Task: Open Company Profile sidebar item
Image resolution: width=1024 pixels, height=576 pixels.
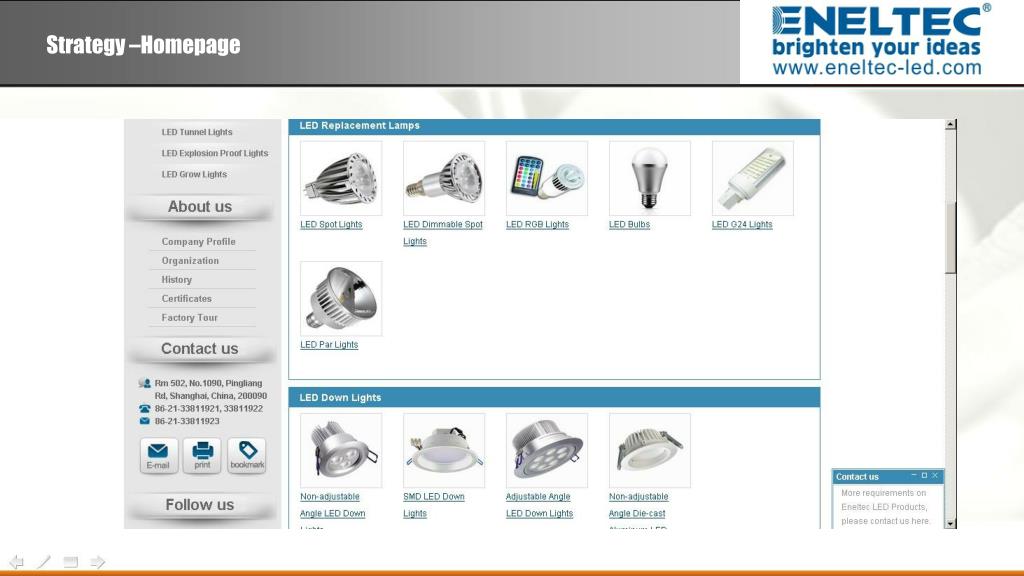Action: click(199, 242)
